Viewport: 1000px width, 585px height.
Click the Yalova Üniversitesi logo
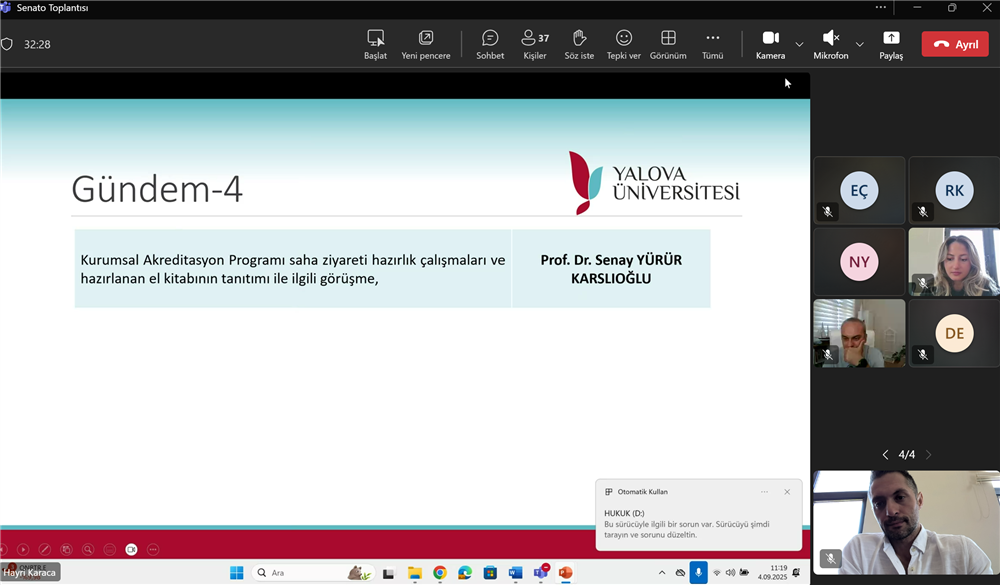(x=654, y=183)
